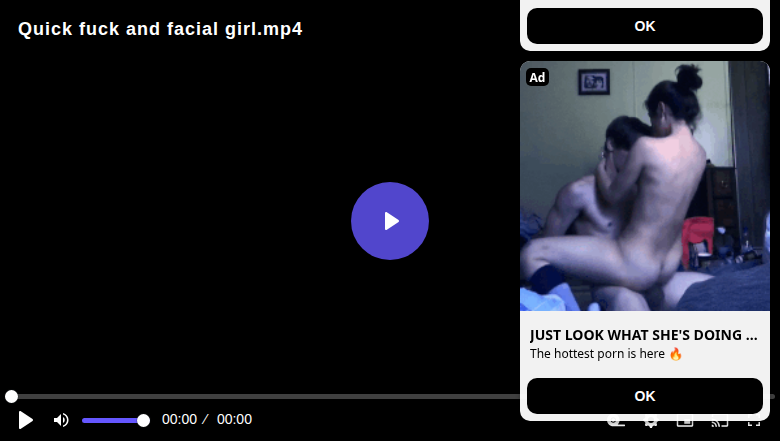Open the settings gear in player controls

(x=650, y=424)
